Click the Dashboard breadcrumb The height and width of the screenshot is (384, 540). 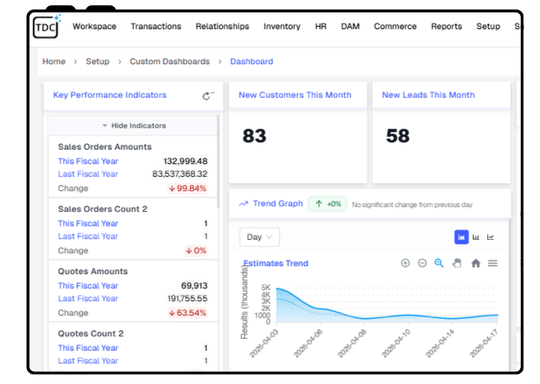click(251, 61)
